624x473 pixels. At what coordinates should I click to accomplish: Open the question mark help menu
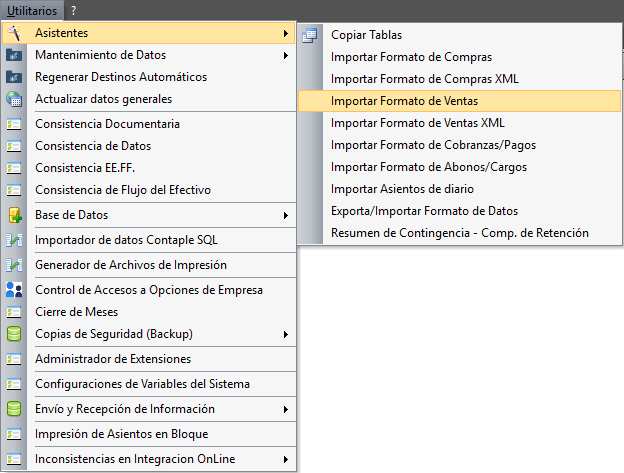(73, 11)
